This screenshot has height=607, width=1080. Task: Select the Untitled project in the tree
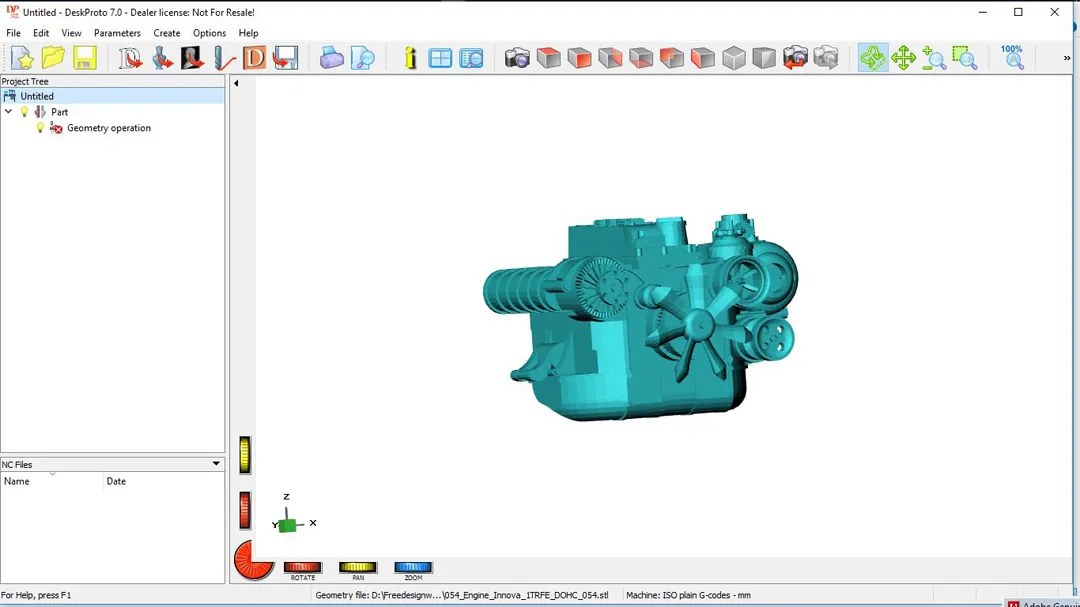(x=37, y=96)
